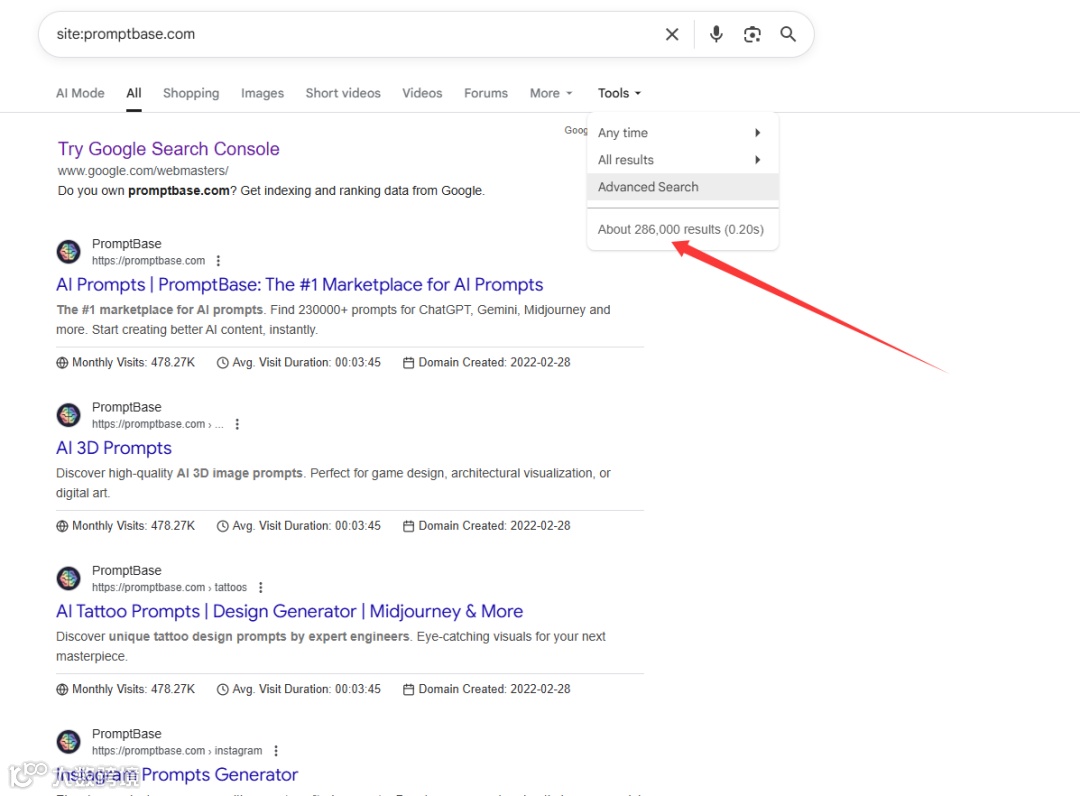Image resolution: width=1080 pixels, height=796 pixels.
Task: Click globe icon under AI Prompts result
Action: point(62,363)
